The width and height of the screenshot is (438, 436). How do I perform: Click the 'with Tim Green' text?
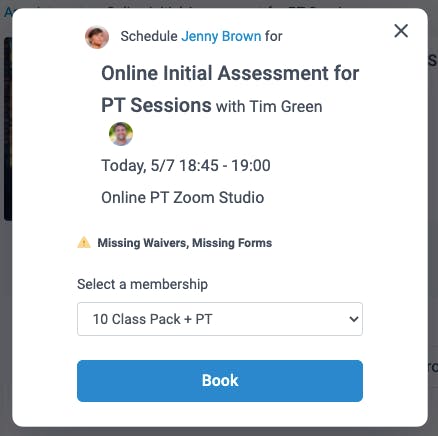click(269, 107)
